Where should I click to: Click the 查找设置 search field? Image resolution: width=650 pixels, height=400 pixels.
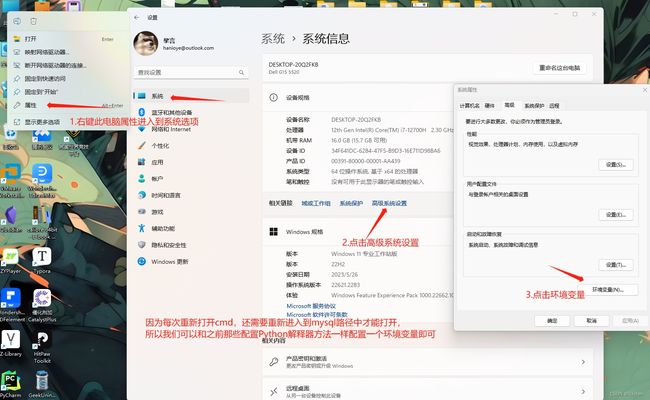(x=191, y=73)
